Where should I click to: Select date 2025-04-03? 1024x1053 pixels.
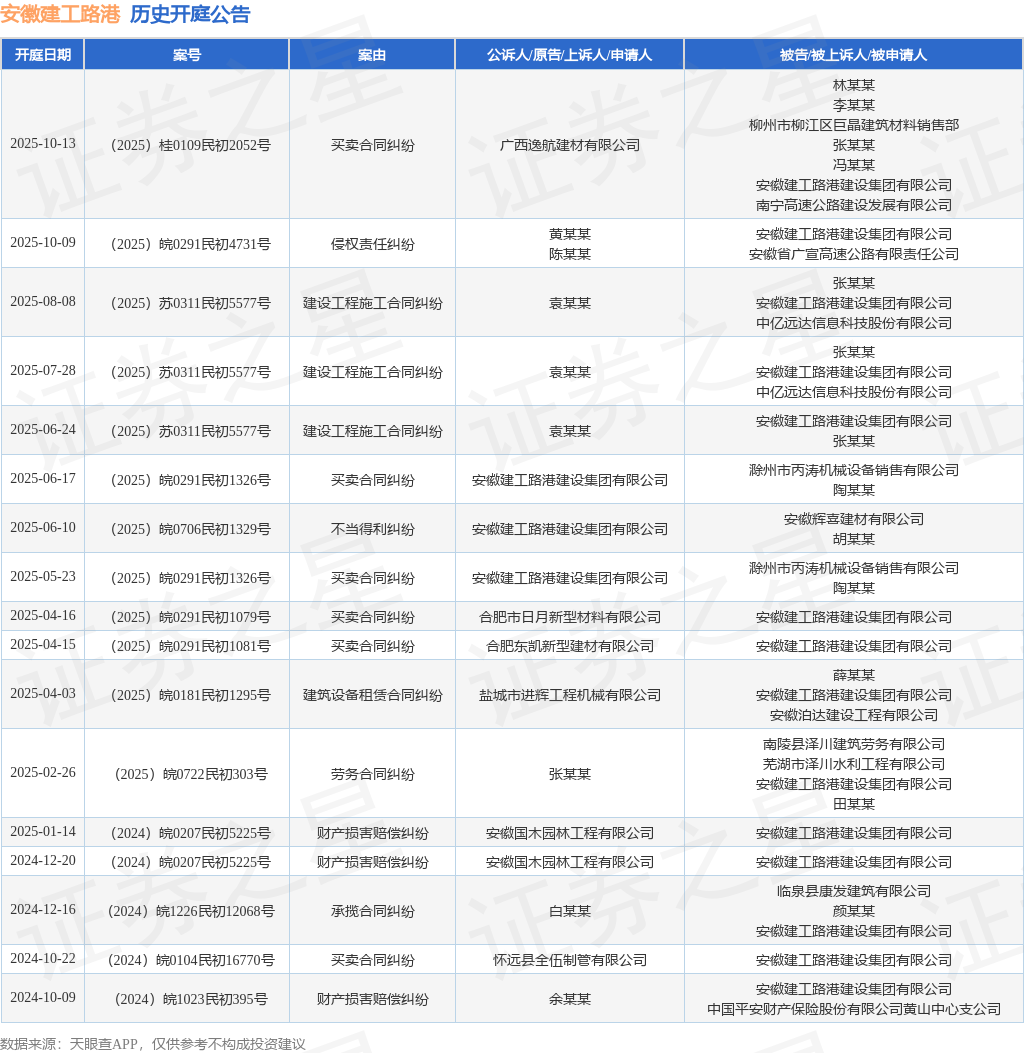point(43,694)
